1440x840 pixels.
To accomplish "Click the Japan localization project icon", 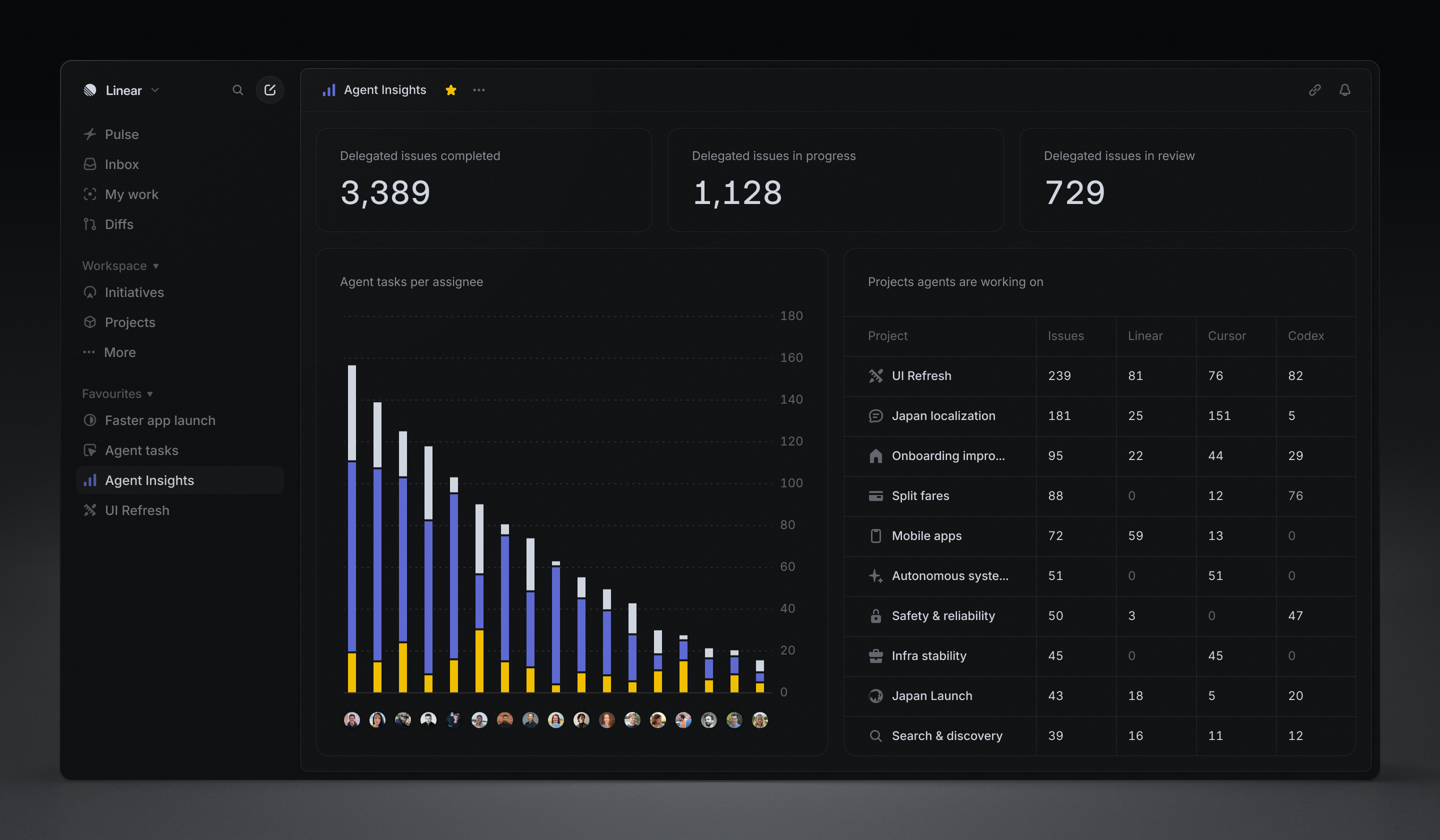I will (x=875, y=416).
